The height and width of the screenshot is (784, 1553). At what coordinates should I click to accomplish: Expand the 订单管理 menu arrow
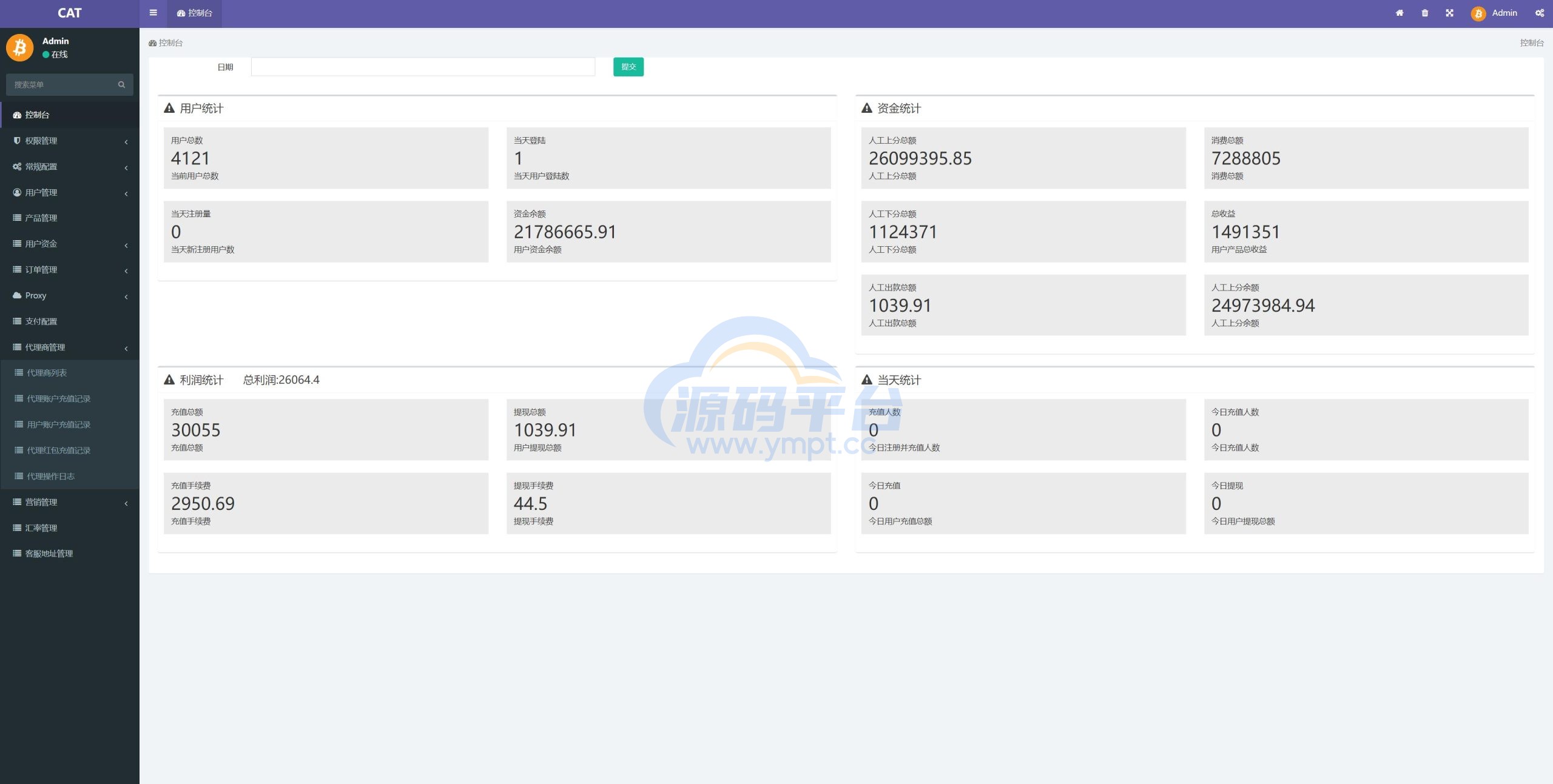(126, 271)
